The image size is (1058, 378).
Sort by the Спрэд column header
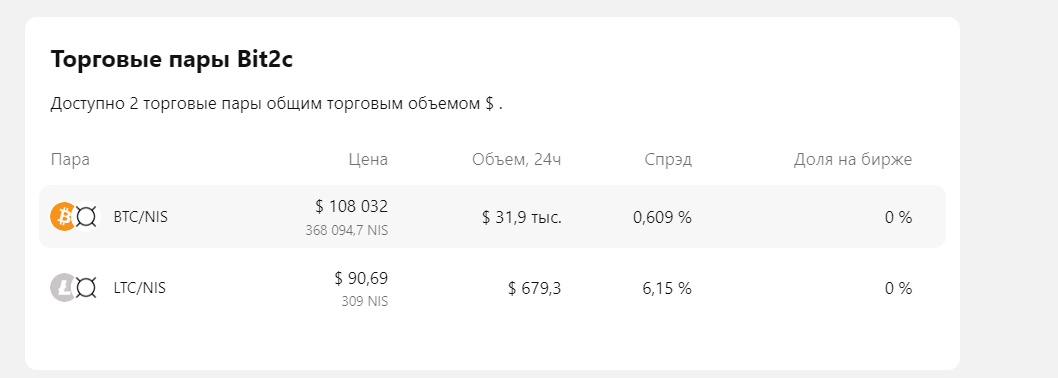point(668,160)
